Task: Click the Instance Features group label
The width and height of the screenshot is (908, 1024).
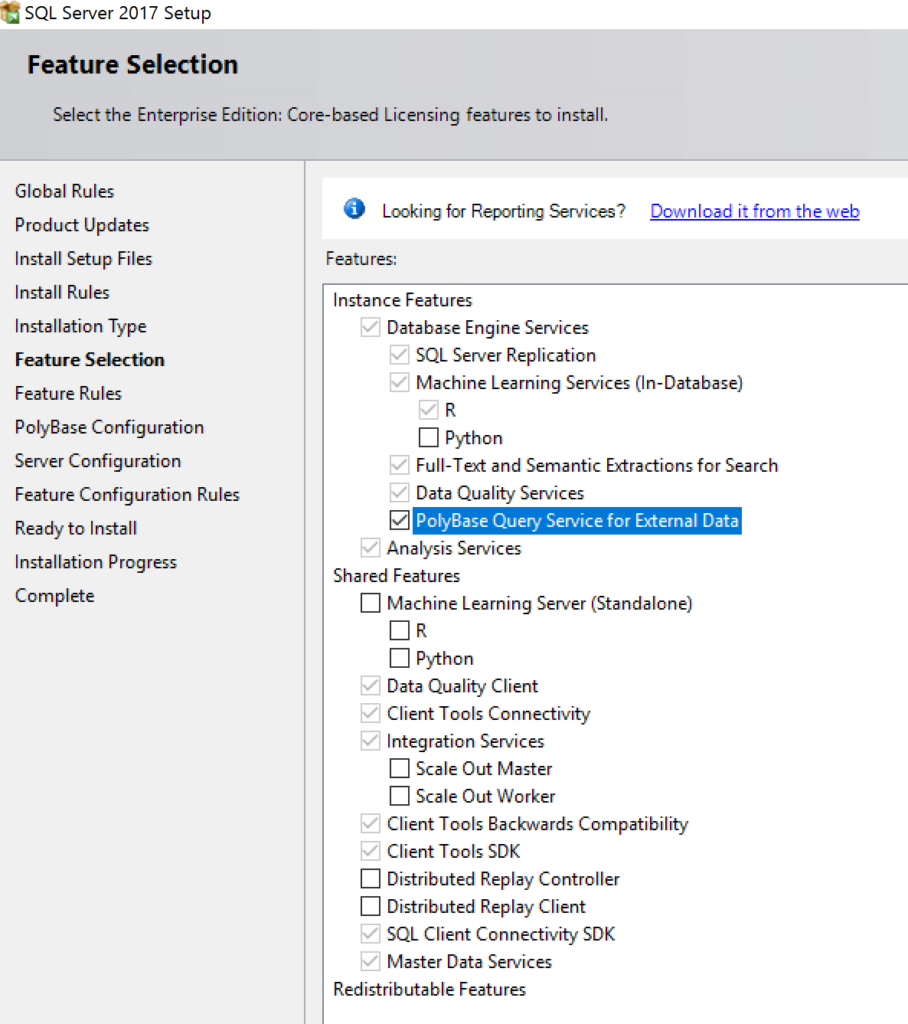Action: click(x=402, y=300)
